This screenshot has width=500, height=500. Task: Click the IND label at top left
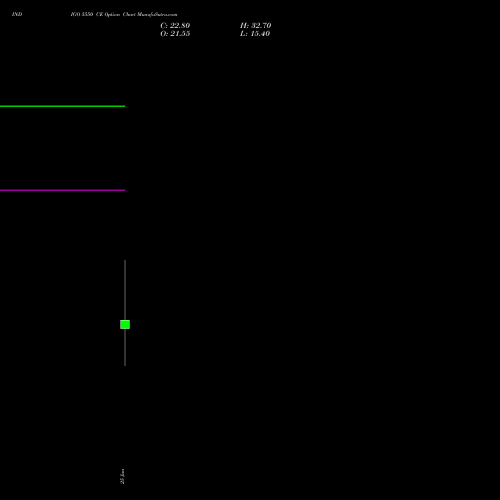click(x=17, y=14)
